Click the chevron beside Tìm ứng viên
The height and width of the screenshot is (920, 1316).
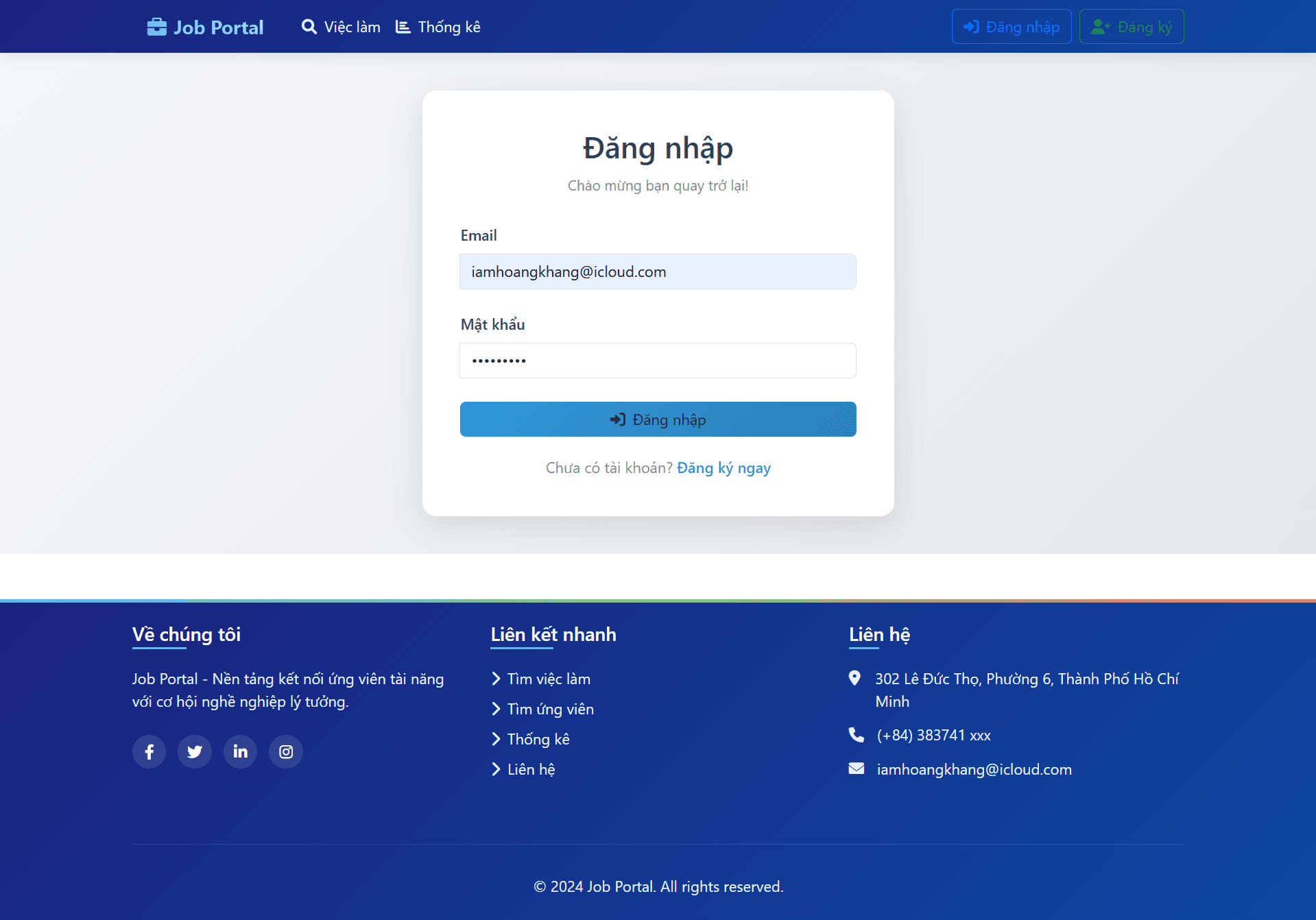(496, 709)
